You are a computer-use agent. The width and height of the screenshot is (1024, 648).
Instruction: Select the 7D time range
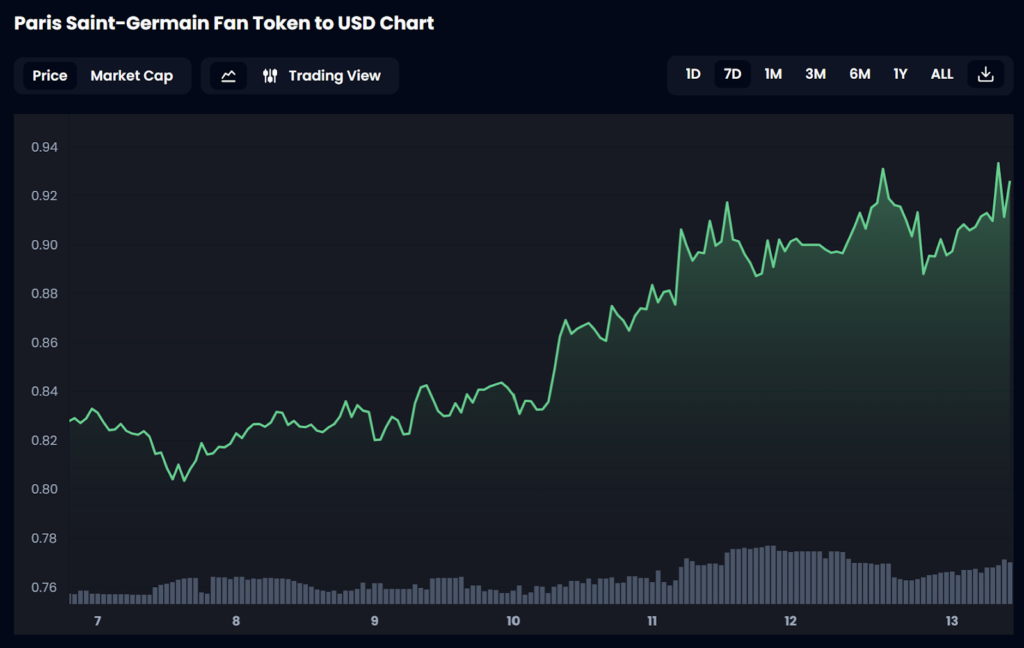point(732,74)
